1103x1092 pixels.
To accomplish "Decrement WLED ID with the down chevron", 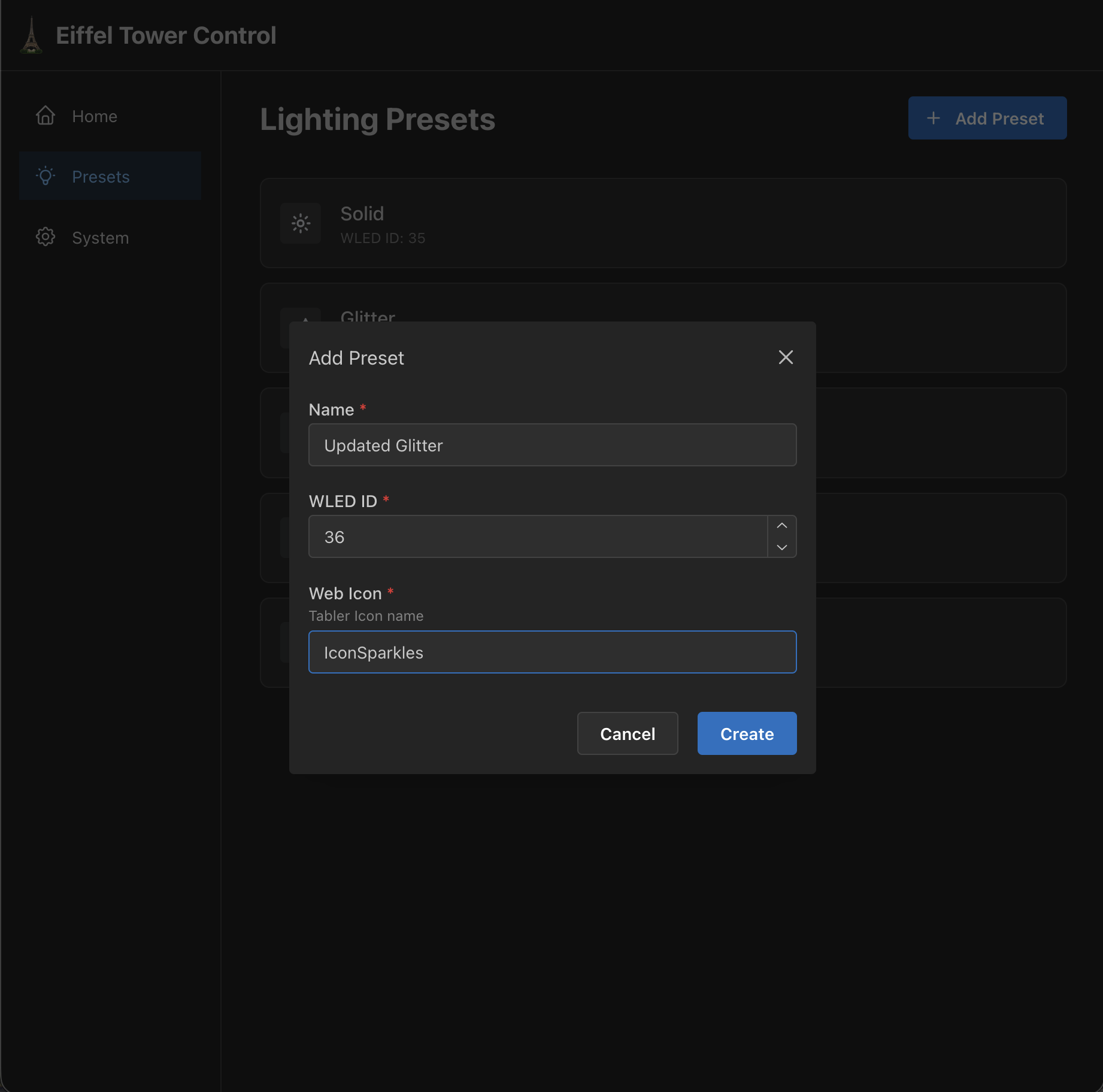I will click(x=781, y=548).
